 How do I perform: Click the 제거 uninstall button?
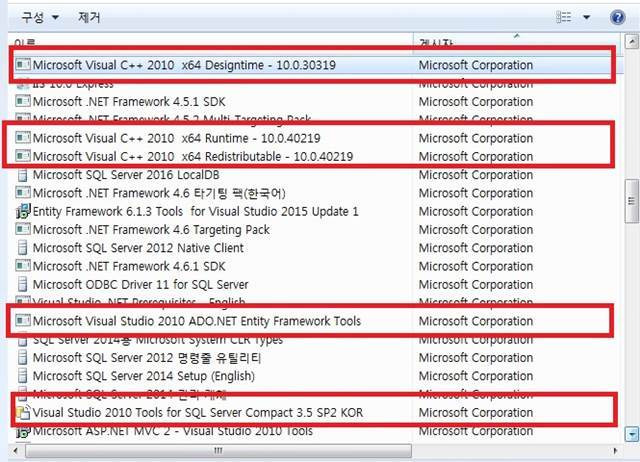pos(89,17)
